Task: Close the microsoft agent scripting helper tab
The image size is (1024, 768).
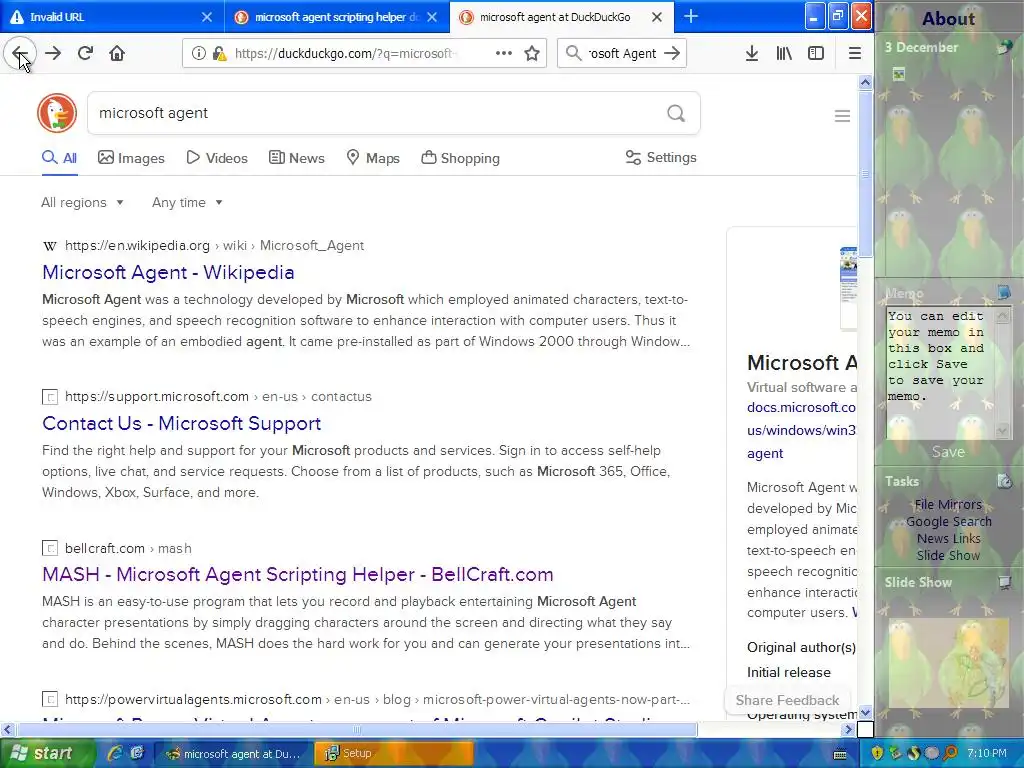Action: (432, 17)
